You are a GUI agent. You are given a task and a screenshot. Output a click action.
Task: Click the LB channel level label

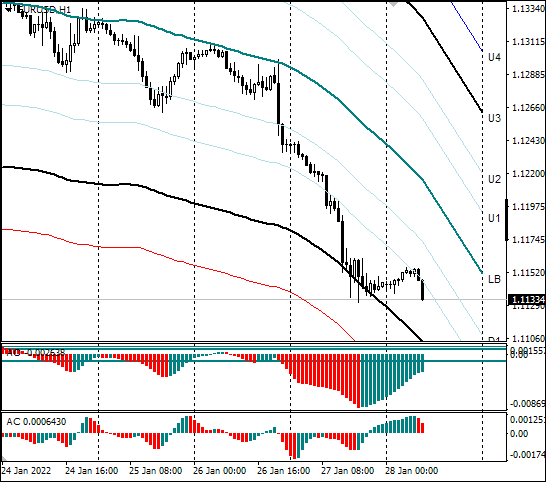(x=494, y=279)
